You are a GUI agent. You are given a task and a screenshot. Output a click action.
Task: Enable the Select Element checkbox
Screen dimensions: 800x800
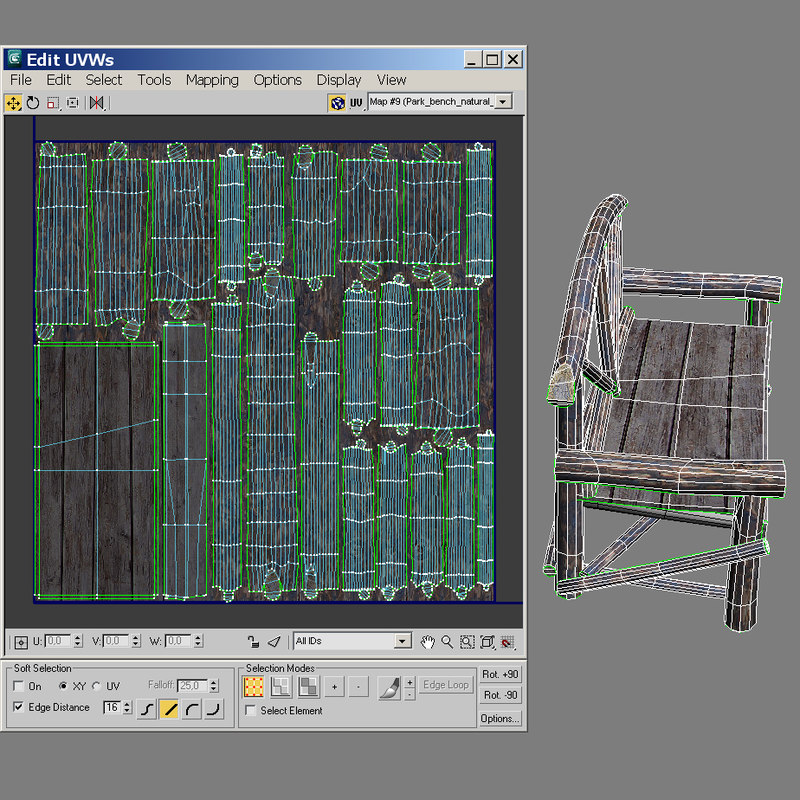[250, 711]
